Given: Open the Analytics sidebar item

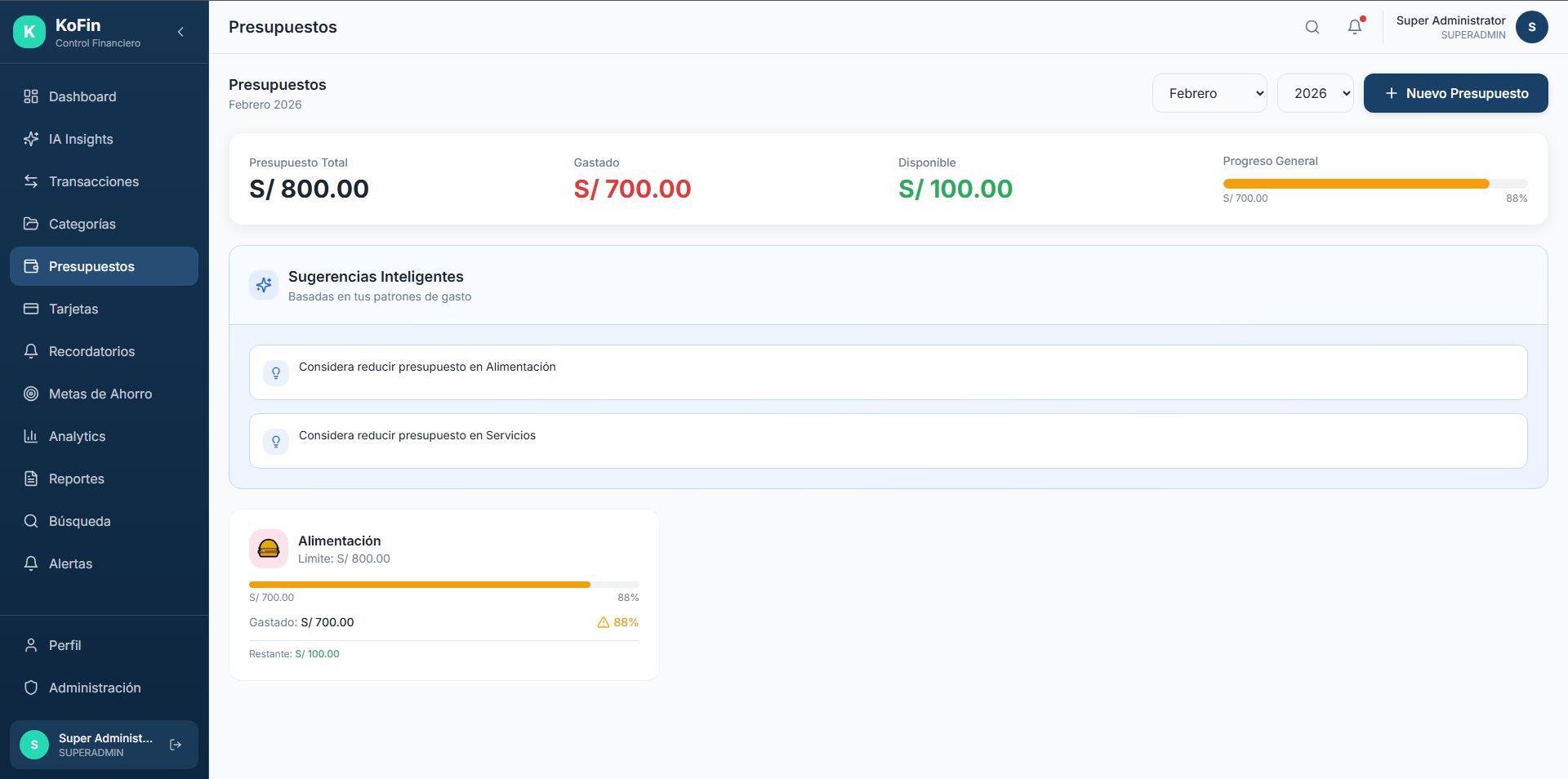Looking at the screenshot, I should click(77, 436).
